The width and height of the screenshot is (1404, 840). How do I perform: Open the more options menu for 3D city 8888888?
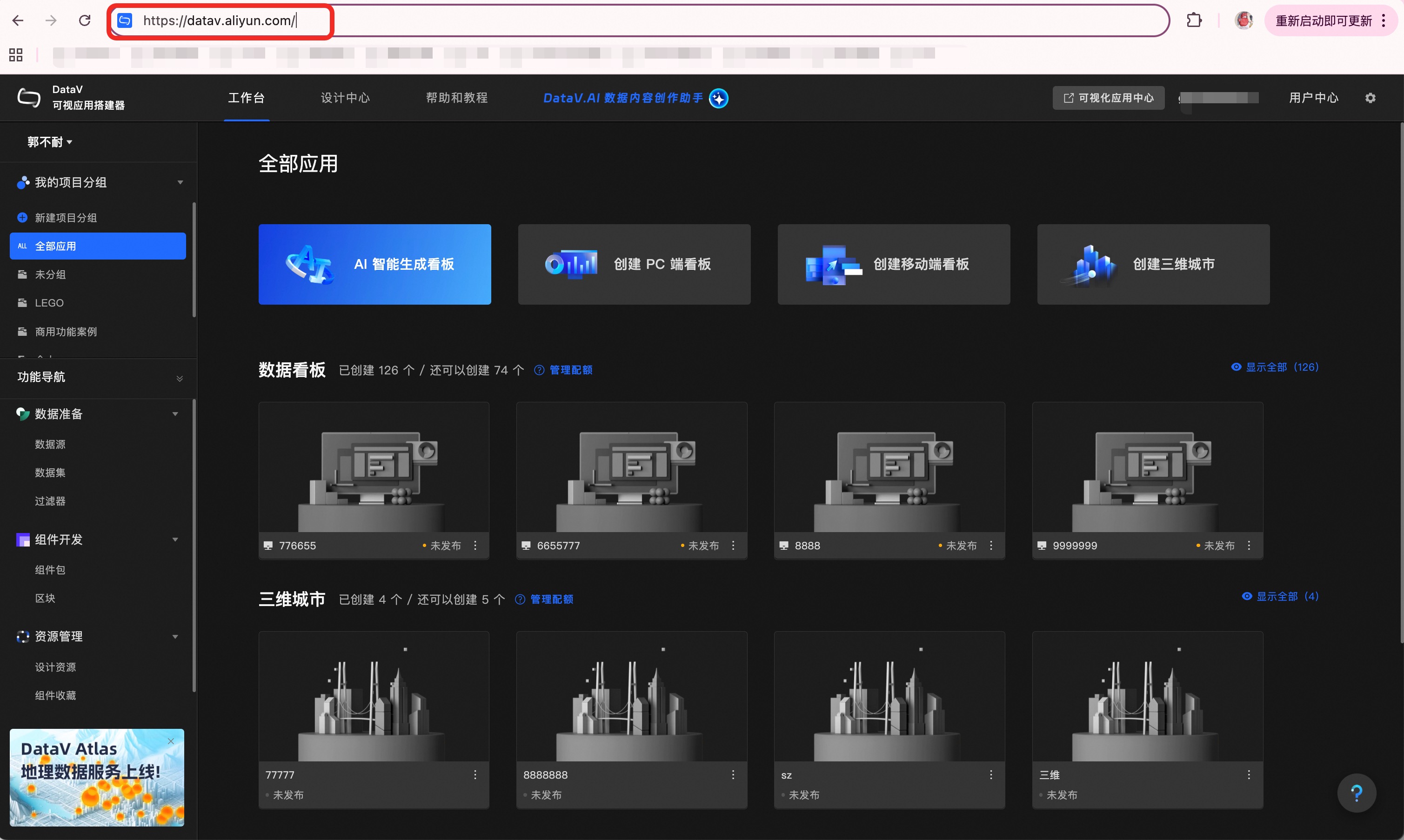coord(733,774)
